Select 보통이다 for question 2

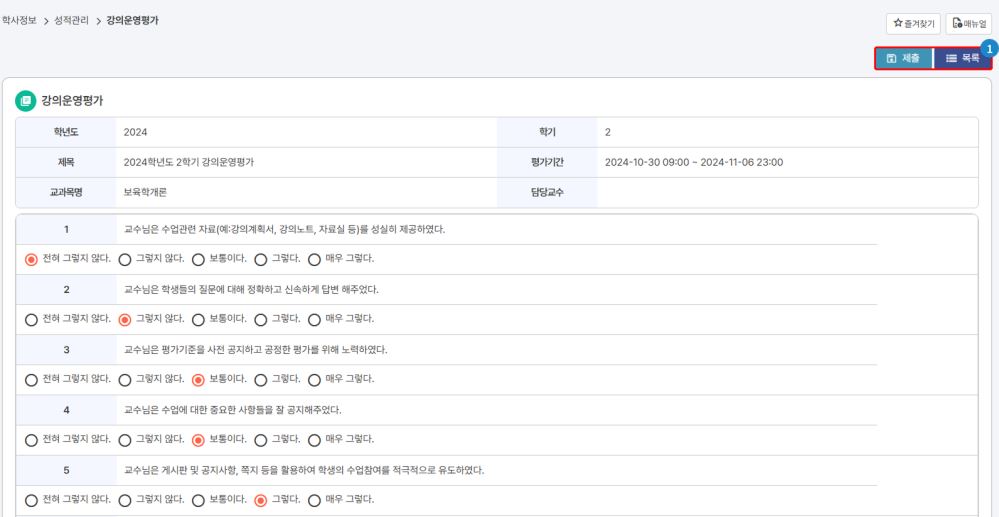coord(198,319)
